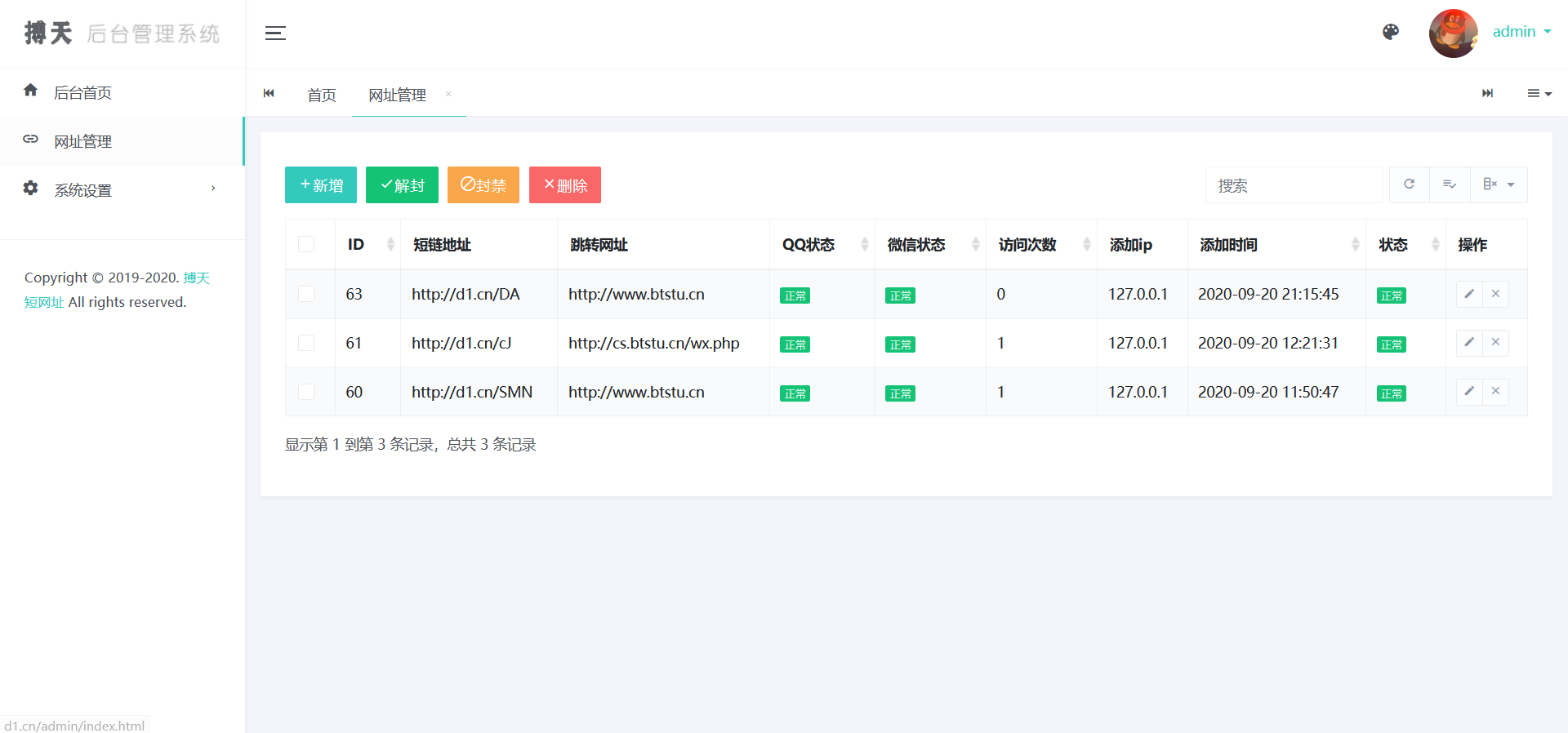Viewport: 1568px width, 733px height.
Task: Switch to the 首页 tab
Action: tap(322, 96)
